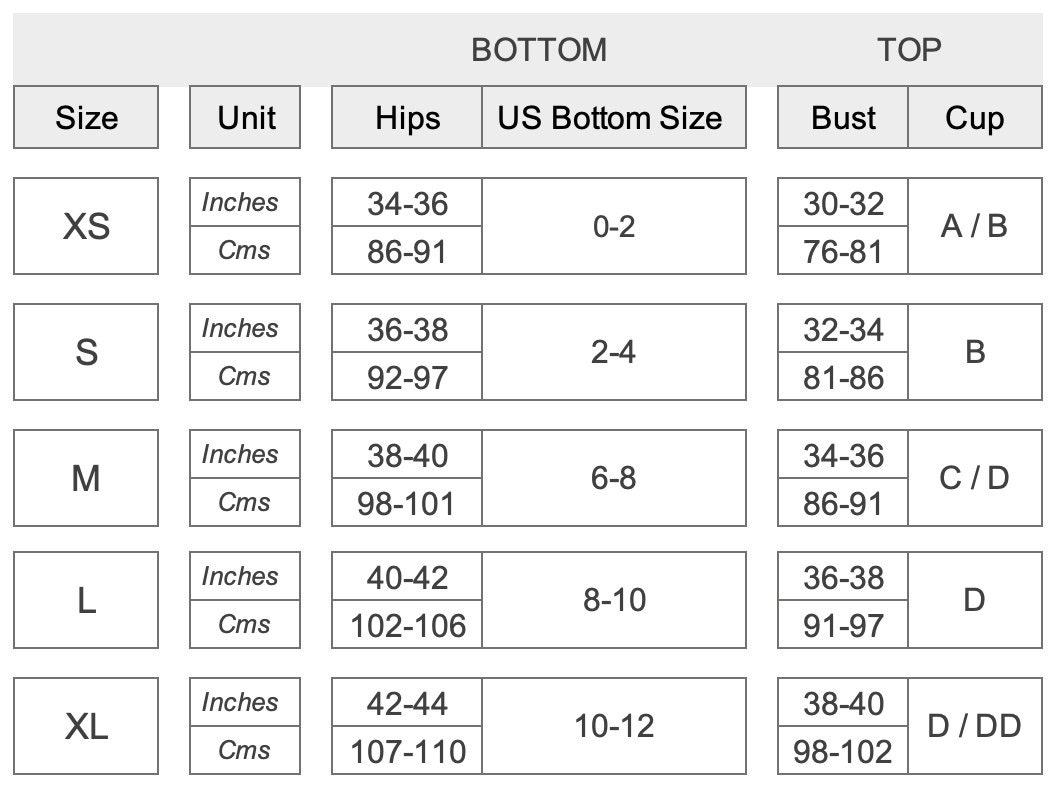Select the US Bottom Size header
Image resolution: width=1063 pixels, height=790 pixels.
coord(614,117)
